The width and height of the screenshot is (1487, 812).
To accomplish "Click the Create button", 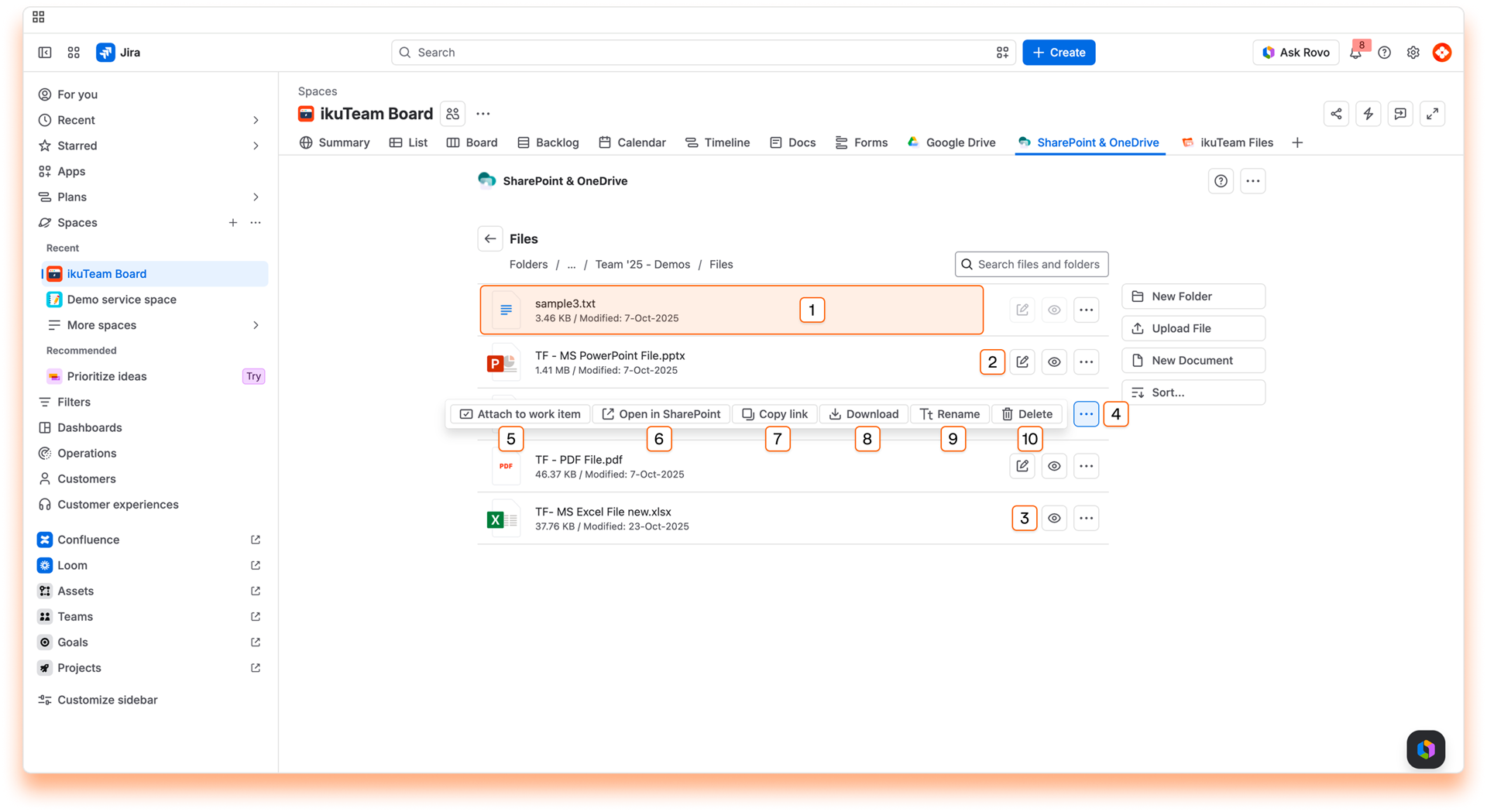I will pyautogui.click(x=1059, y=53).
